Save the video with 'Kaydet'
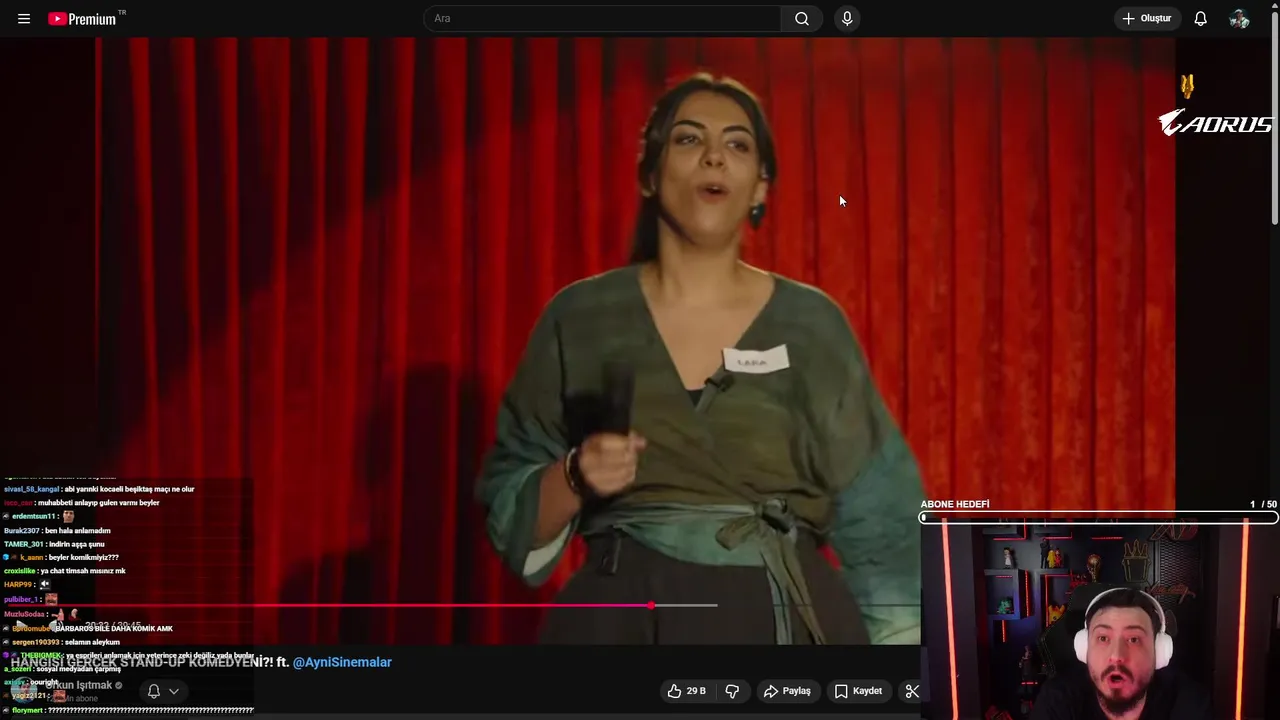Viewport: 1280px width, 720px height. [858, 691]
